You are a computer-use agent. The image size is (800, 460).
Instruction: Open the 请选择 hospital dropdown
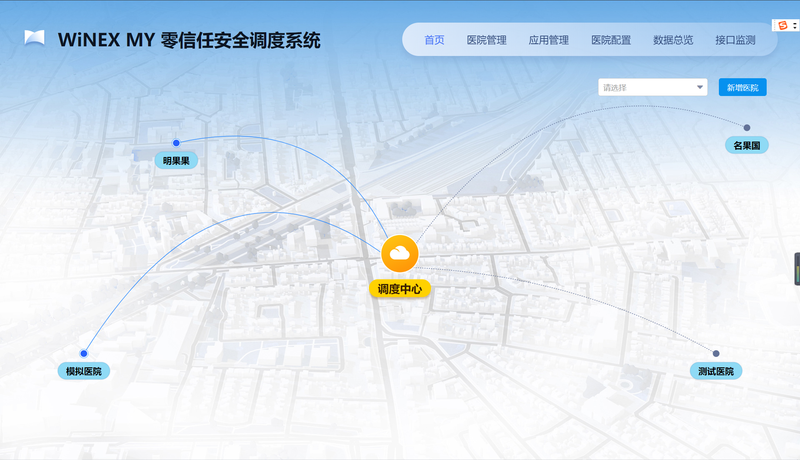653,87
